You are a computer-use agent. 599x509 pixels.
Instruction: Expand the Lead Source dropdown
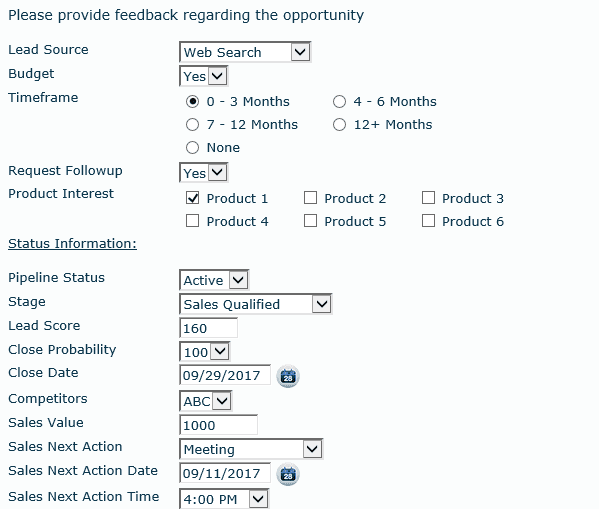pos(245,52)
